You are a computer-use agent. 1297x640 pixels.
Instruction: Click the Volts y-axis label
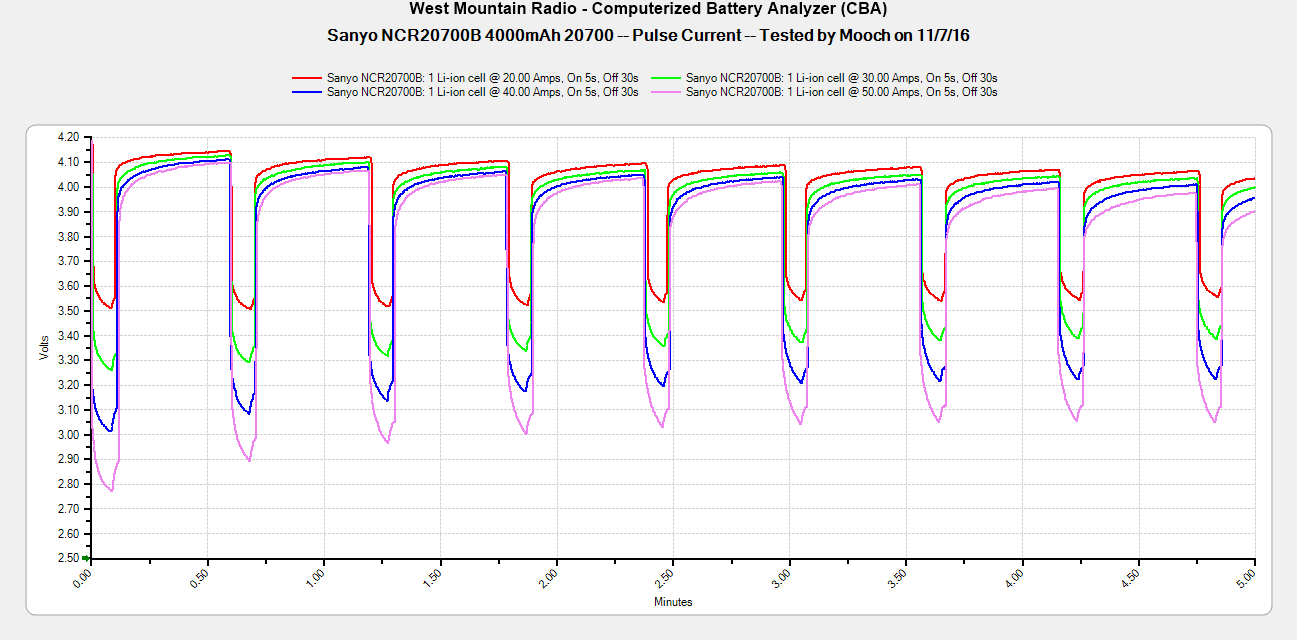click(x=44, y=347)
